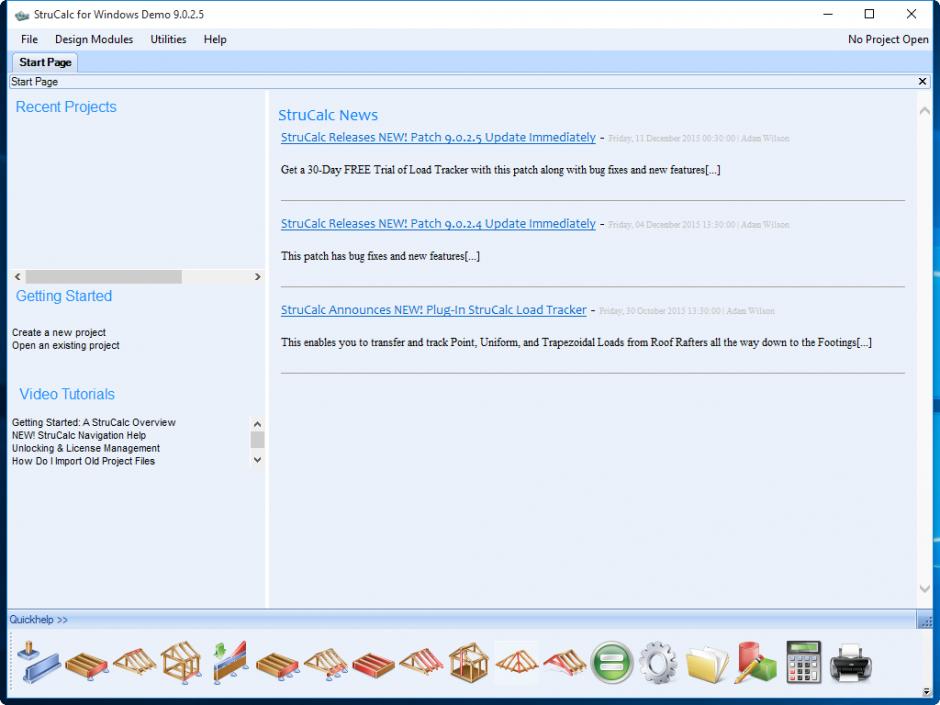Open Unlocking & License Management tutorial

coord(86,448)
